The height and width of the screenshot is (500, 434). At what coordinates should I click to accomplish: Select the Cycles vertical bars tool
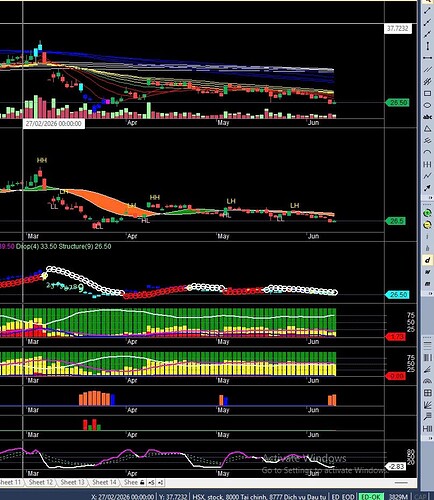427,164
